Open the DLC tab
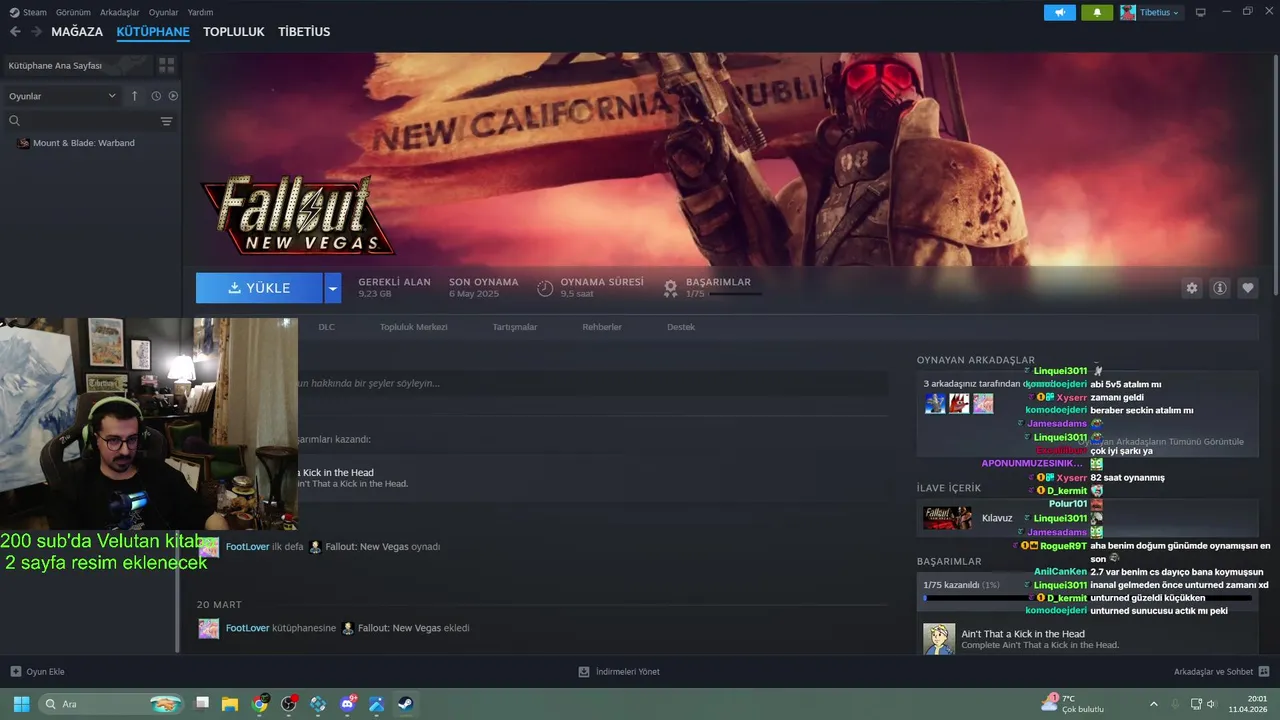The image size is (1280, 720). 327,327
